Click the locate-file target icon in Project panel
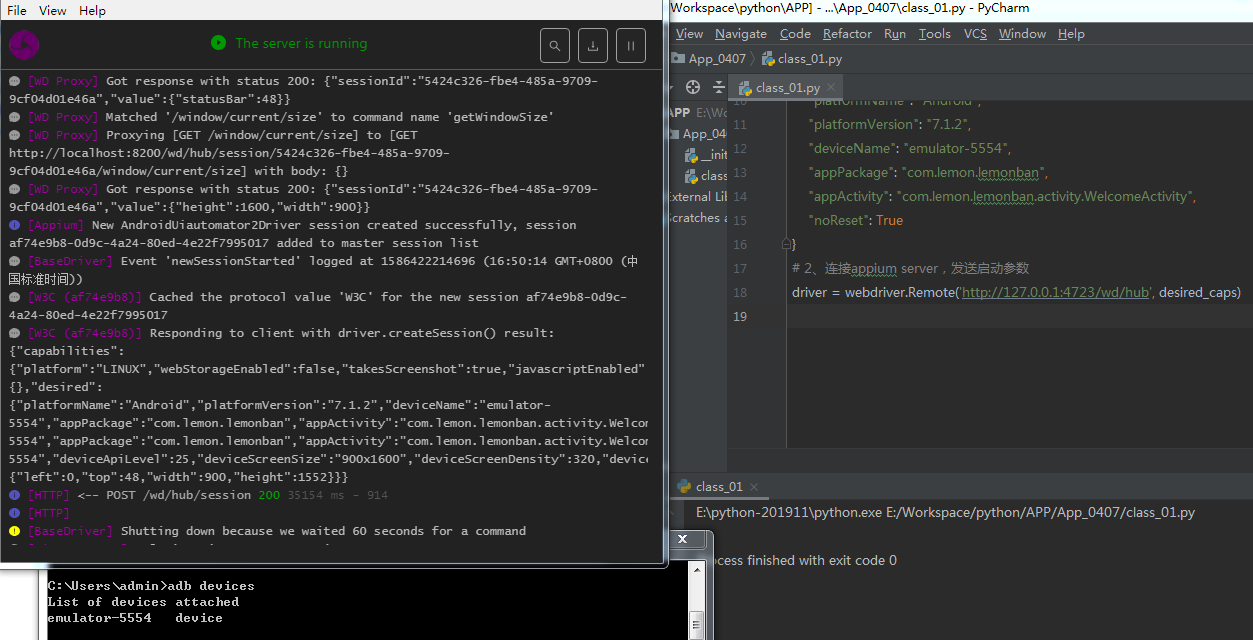Viewport: 1253px width, 640px height. (x=693, y=87)
